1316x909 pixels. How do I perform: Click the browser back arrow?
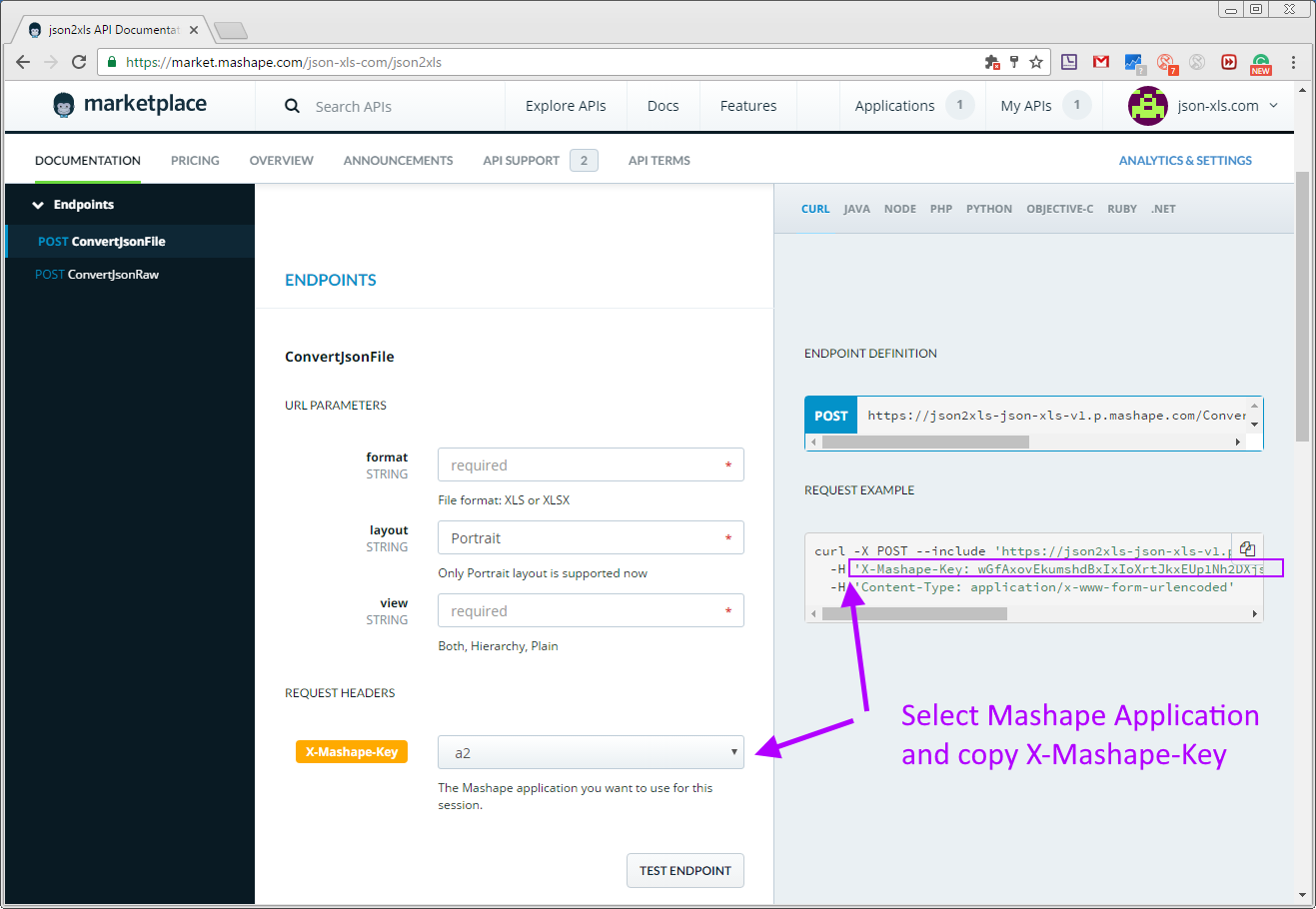(x=23, y=62)
